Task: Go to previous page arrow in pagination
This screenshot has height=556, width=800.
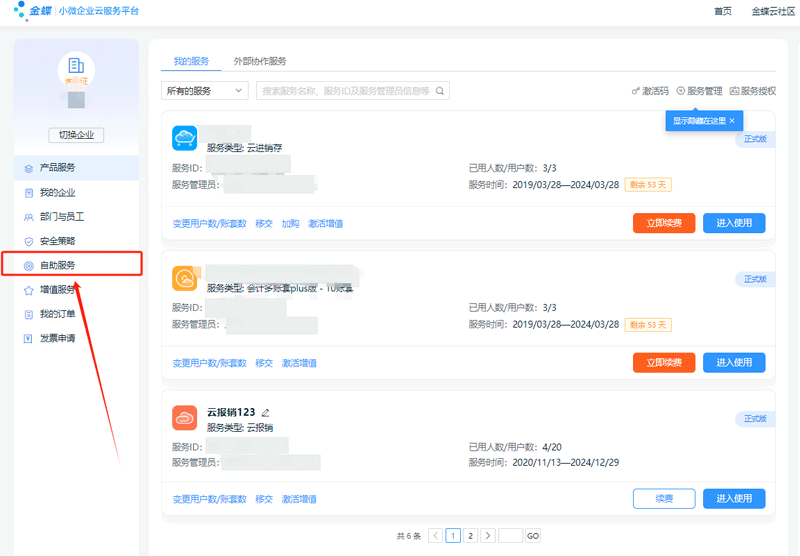Action: (x=435, y=536)
